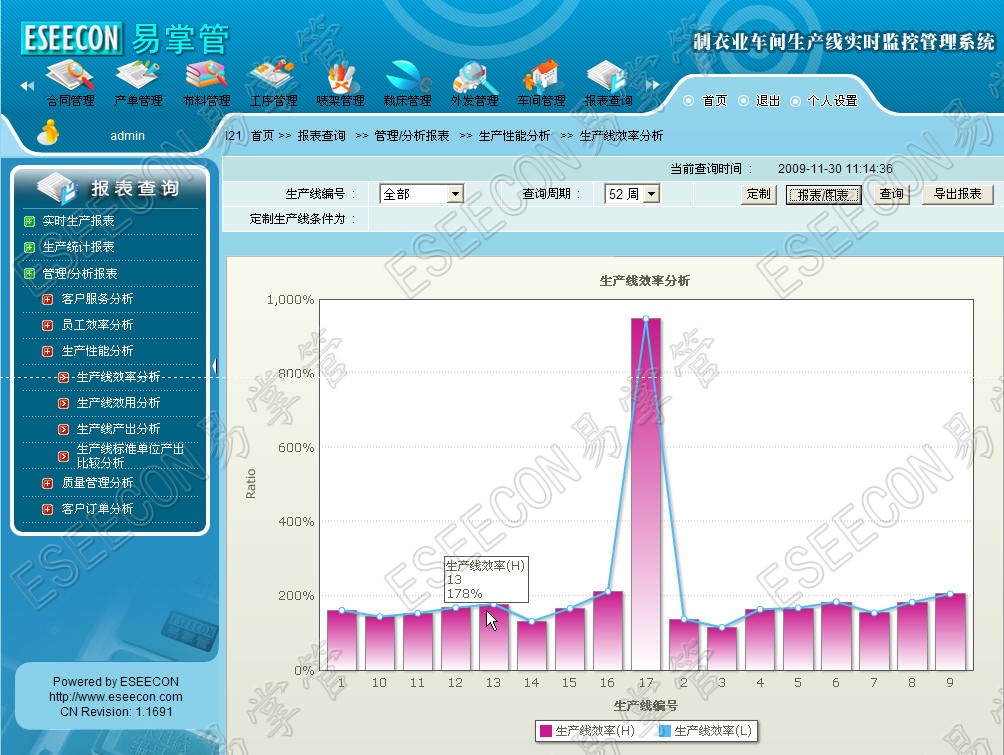The image size is (1004, 755).
Task: Select the 退出 logout radio option
Action: point(743,101)
